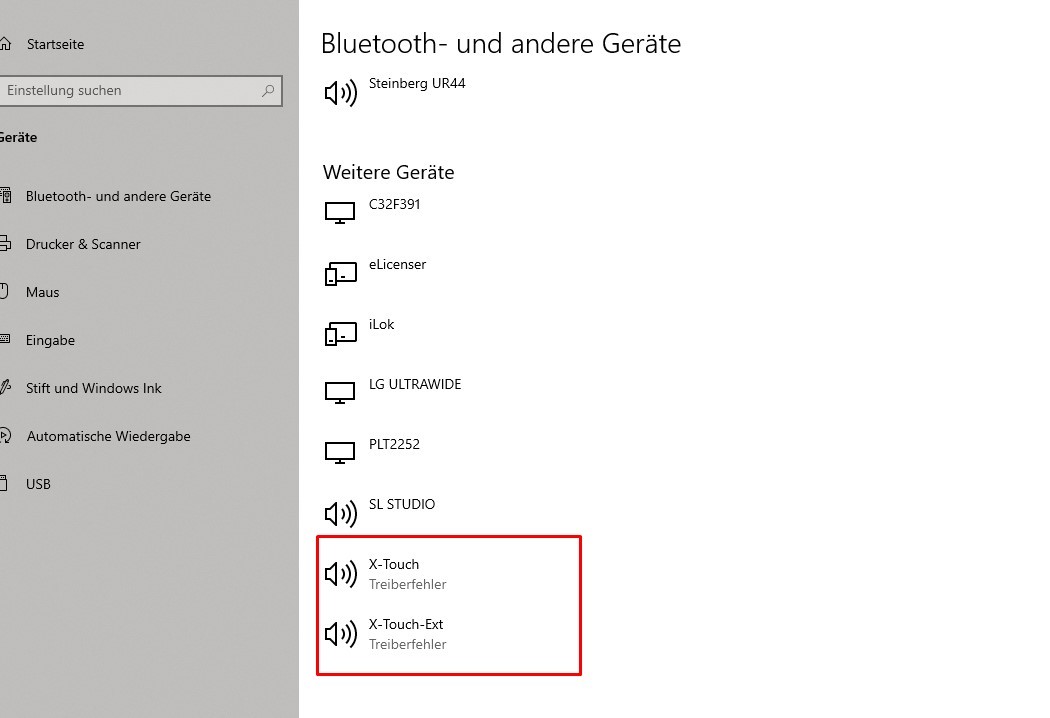Select the X-Touch-Ext device name
1050x718 pixels.
[x=406, y=624]
